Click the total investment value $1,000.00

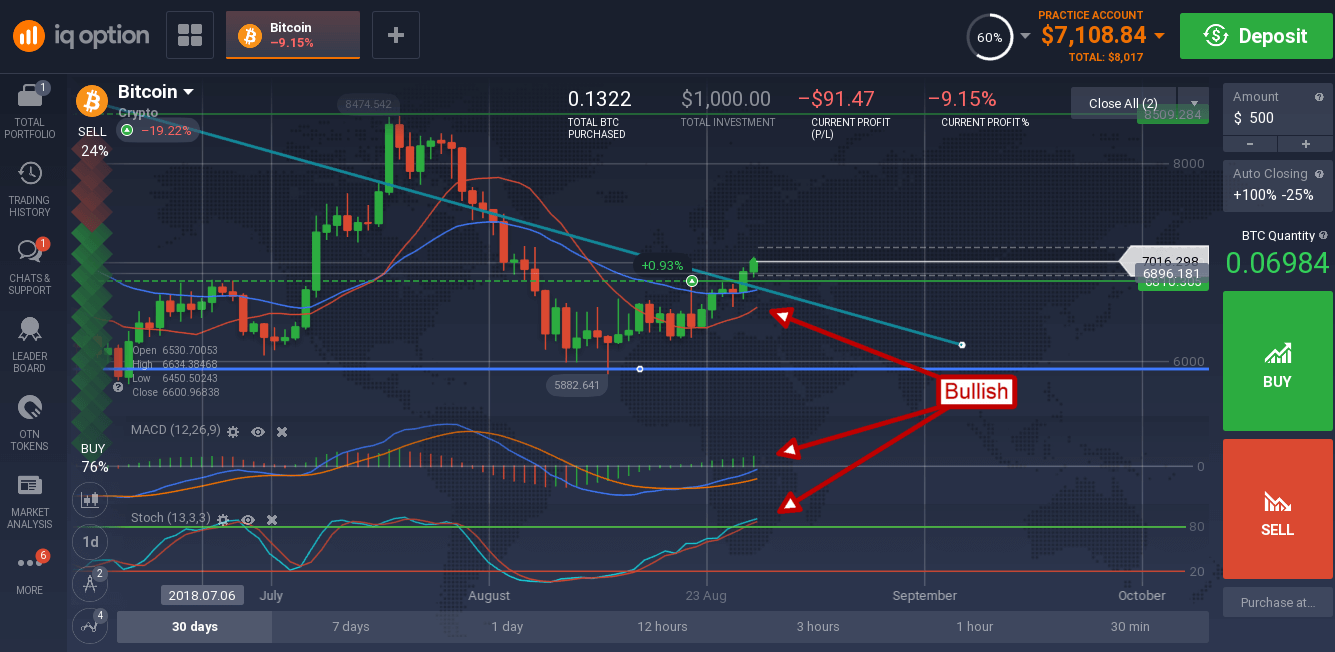point(726,99)
